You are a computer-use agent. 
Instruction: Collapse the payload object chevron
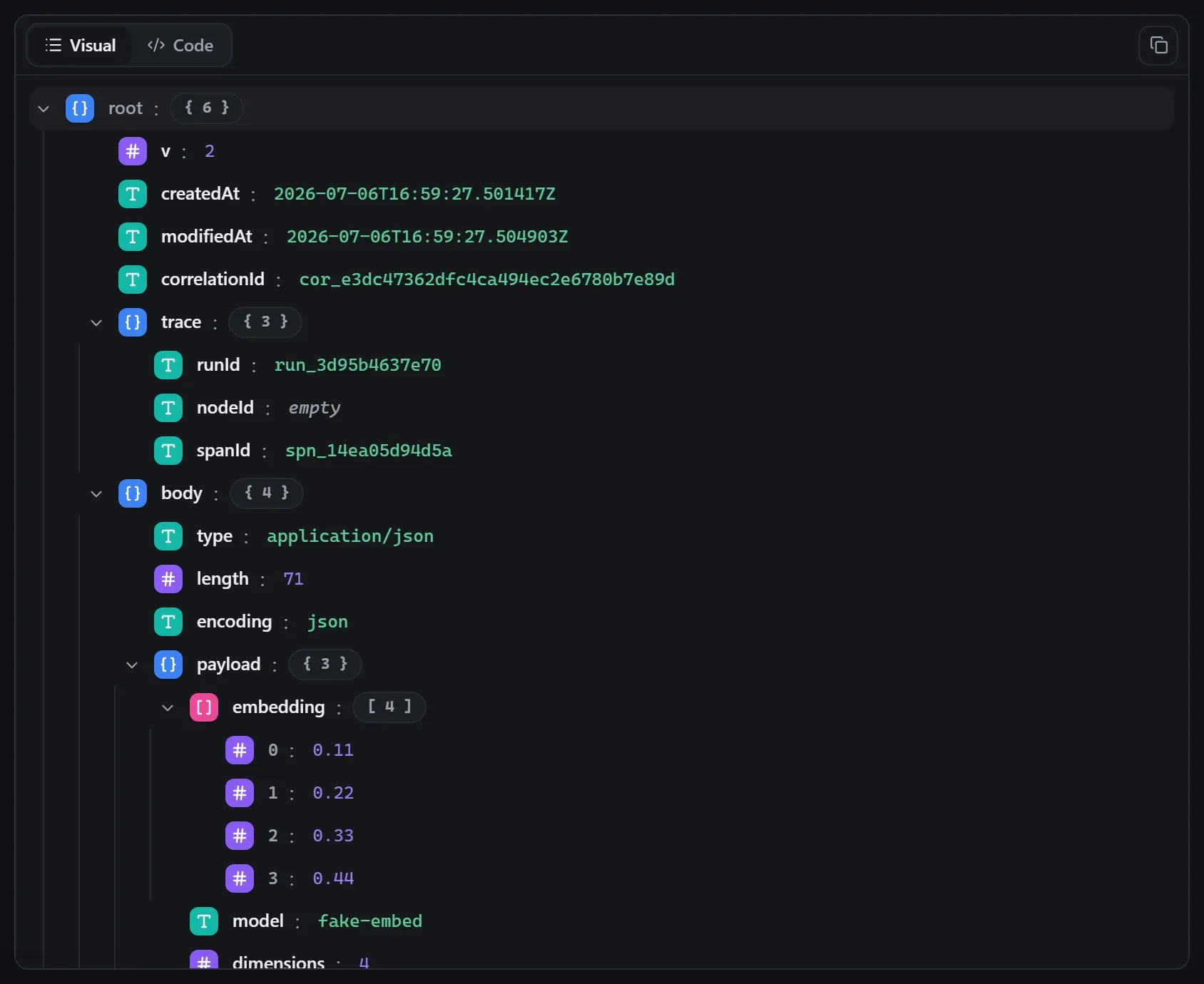pos(132,665)
